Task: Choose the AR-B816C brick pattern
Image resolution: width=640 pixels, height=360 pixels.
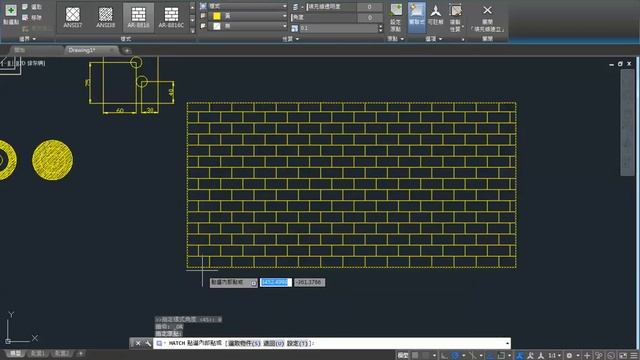Action: [171, 17]
